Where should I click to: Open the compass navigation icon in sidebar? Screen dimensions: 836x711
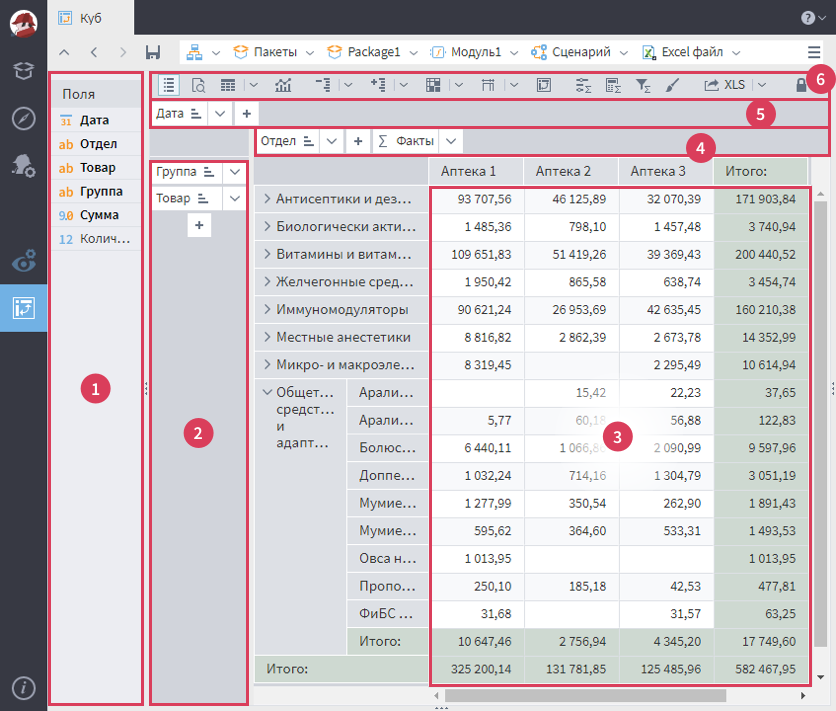[23, 118]
